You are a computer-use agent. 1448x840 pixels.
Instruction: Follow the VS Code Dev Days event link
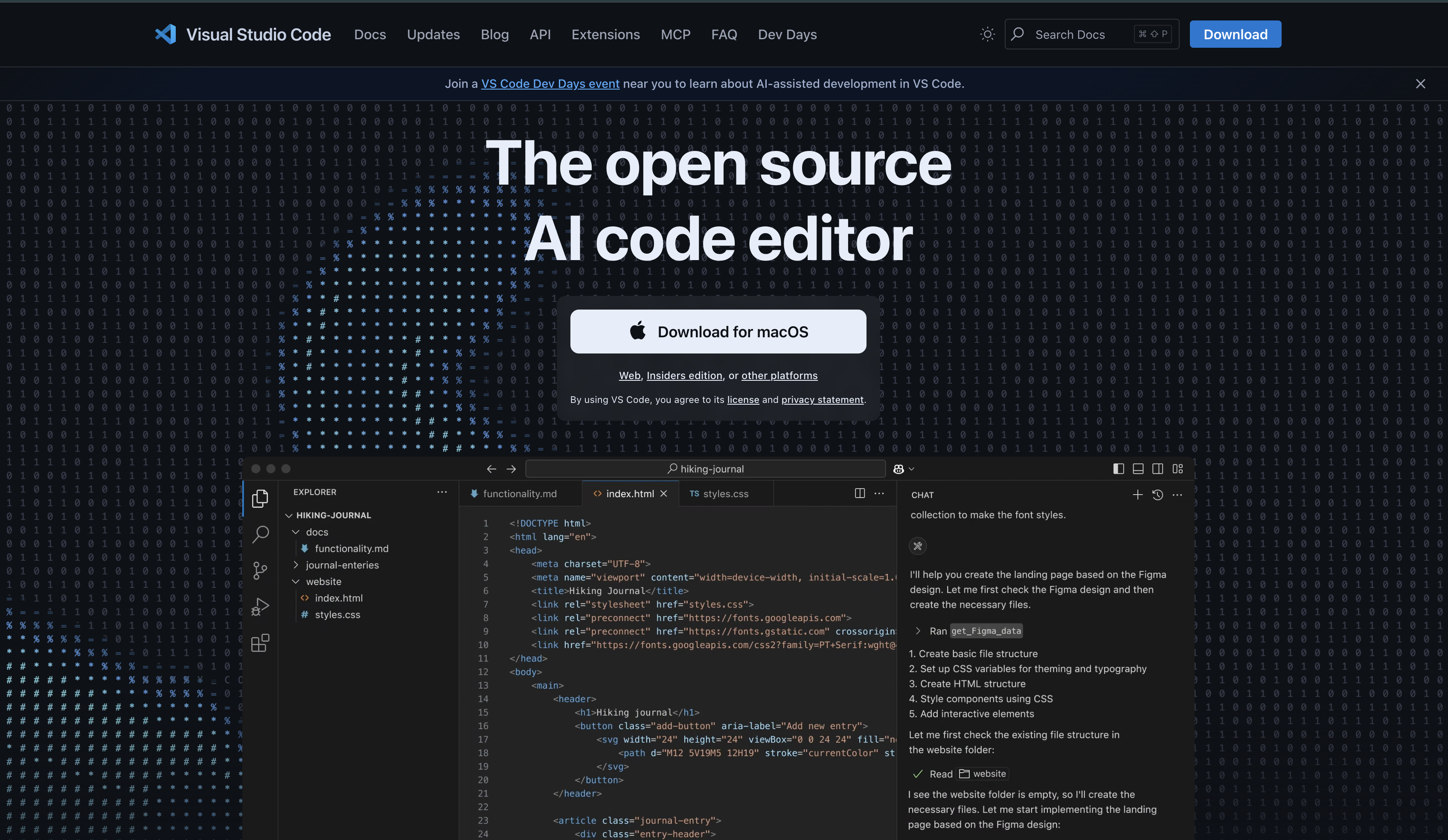550,84
